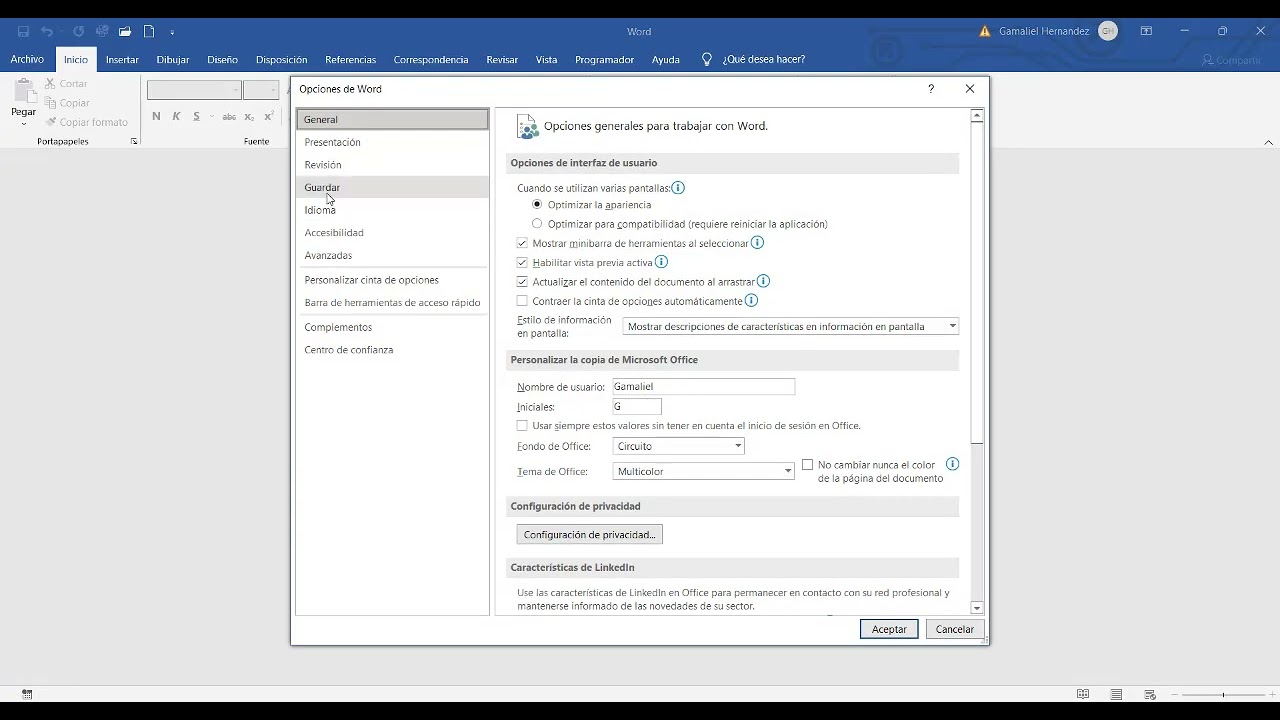Click the New blank document icon

pyautogui.click(x=149, y=31)
